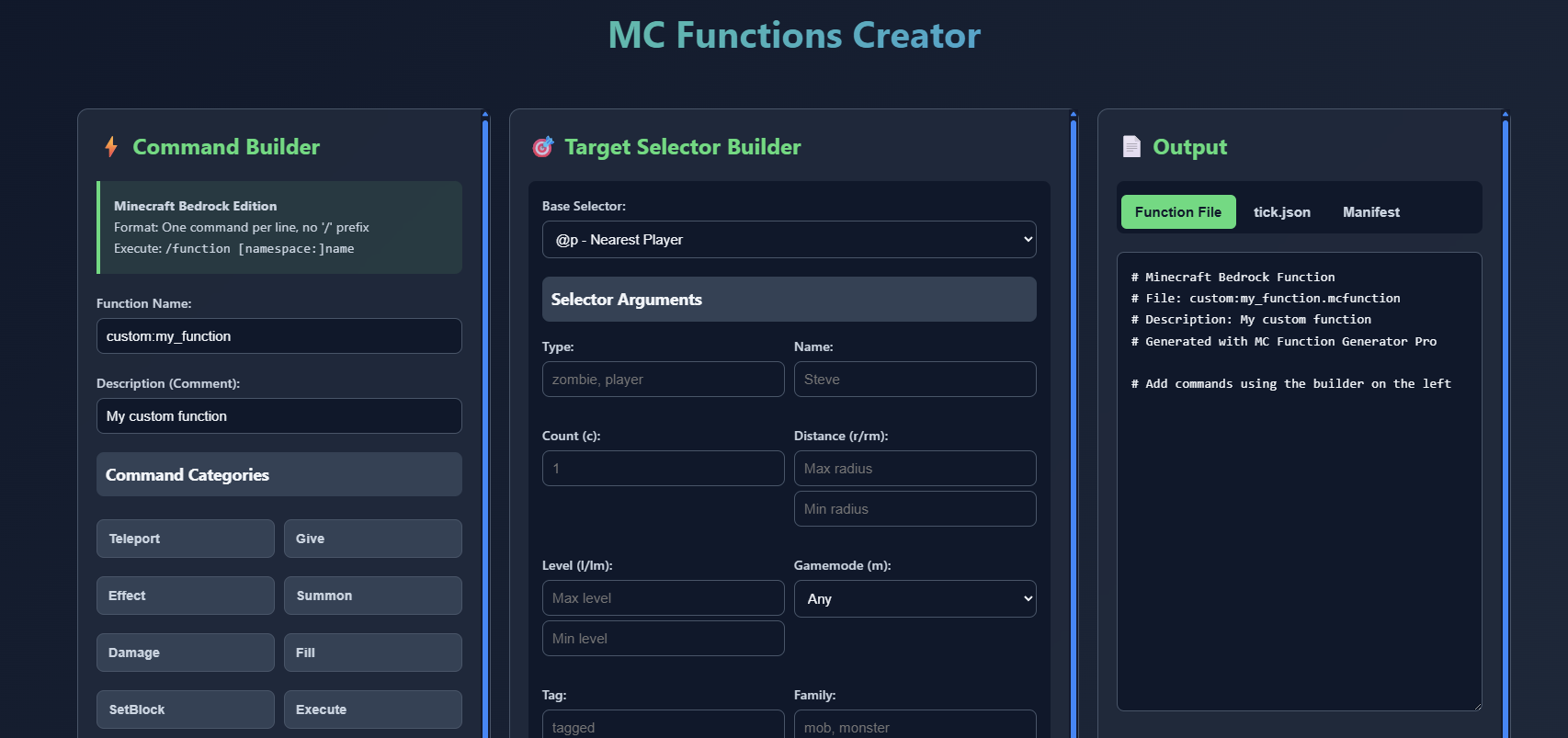The width and height of the screenshot is (1568, 738).
Task: Click the Max level input field
Action: pyautogui.click(x=663, y=598)
